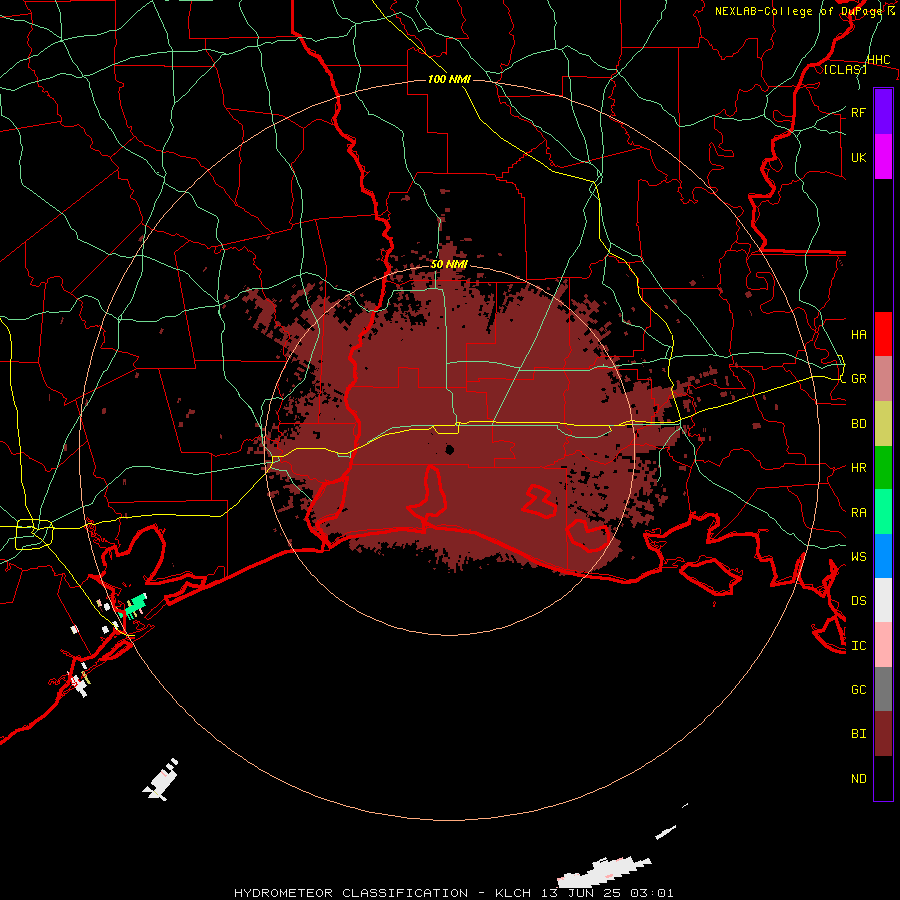The width and height of the screenshot is (900, 900).
Task: Click the GR legend label
Action: [859, 379]
